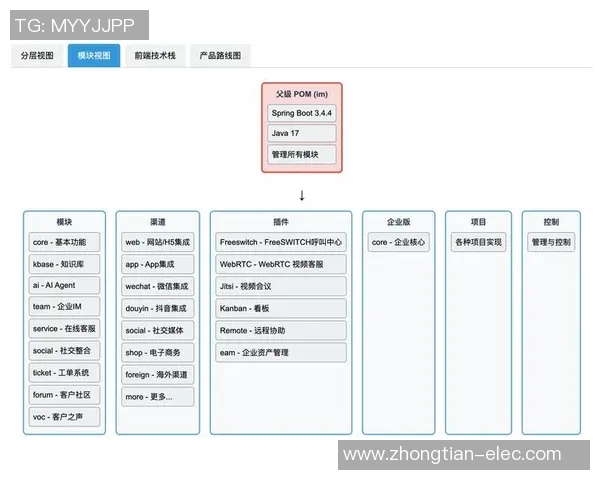
Task: Select foreign - 海外渠道 item
Action: (158, 375)
